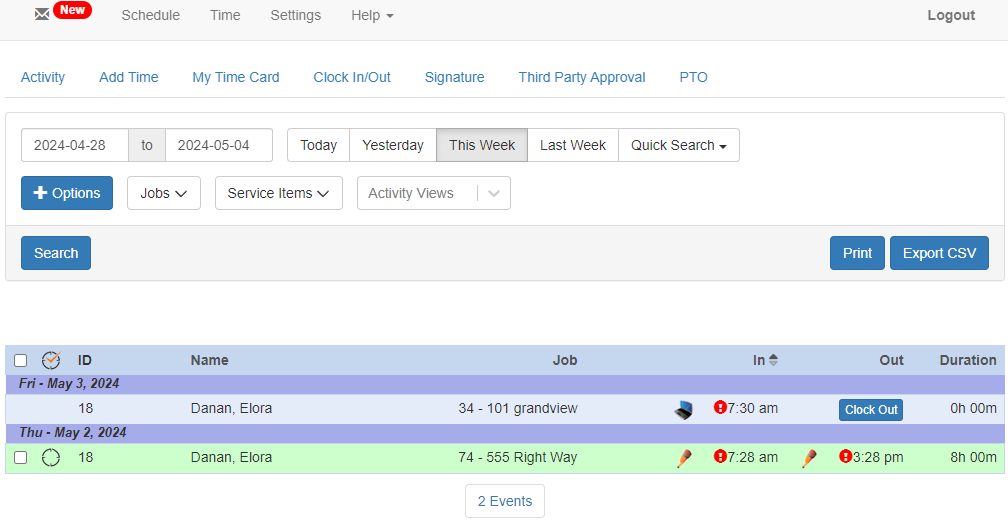Click the start date field 2024-04-28
1008x522 pixels.
[x=75, y=145]
